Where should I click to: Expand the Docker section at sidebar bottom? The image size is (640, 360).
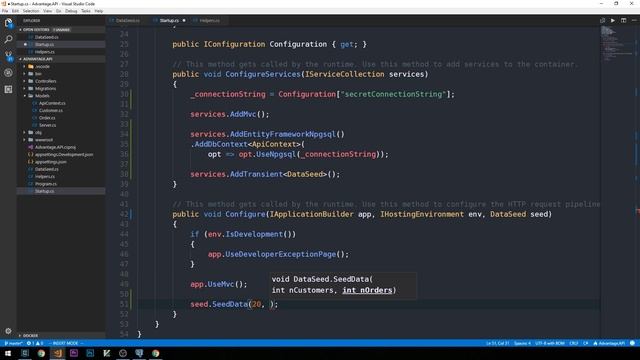pos(30,336)
